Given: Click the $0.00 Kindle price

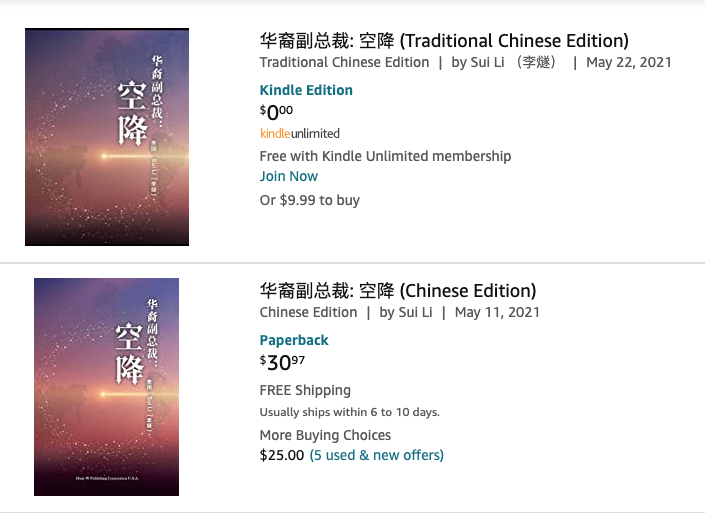Looking at the screenshot, I should pyautogui.click(x=276, y=112).
